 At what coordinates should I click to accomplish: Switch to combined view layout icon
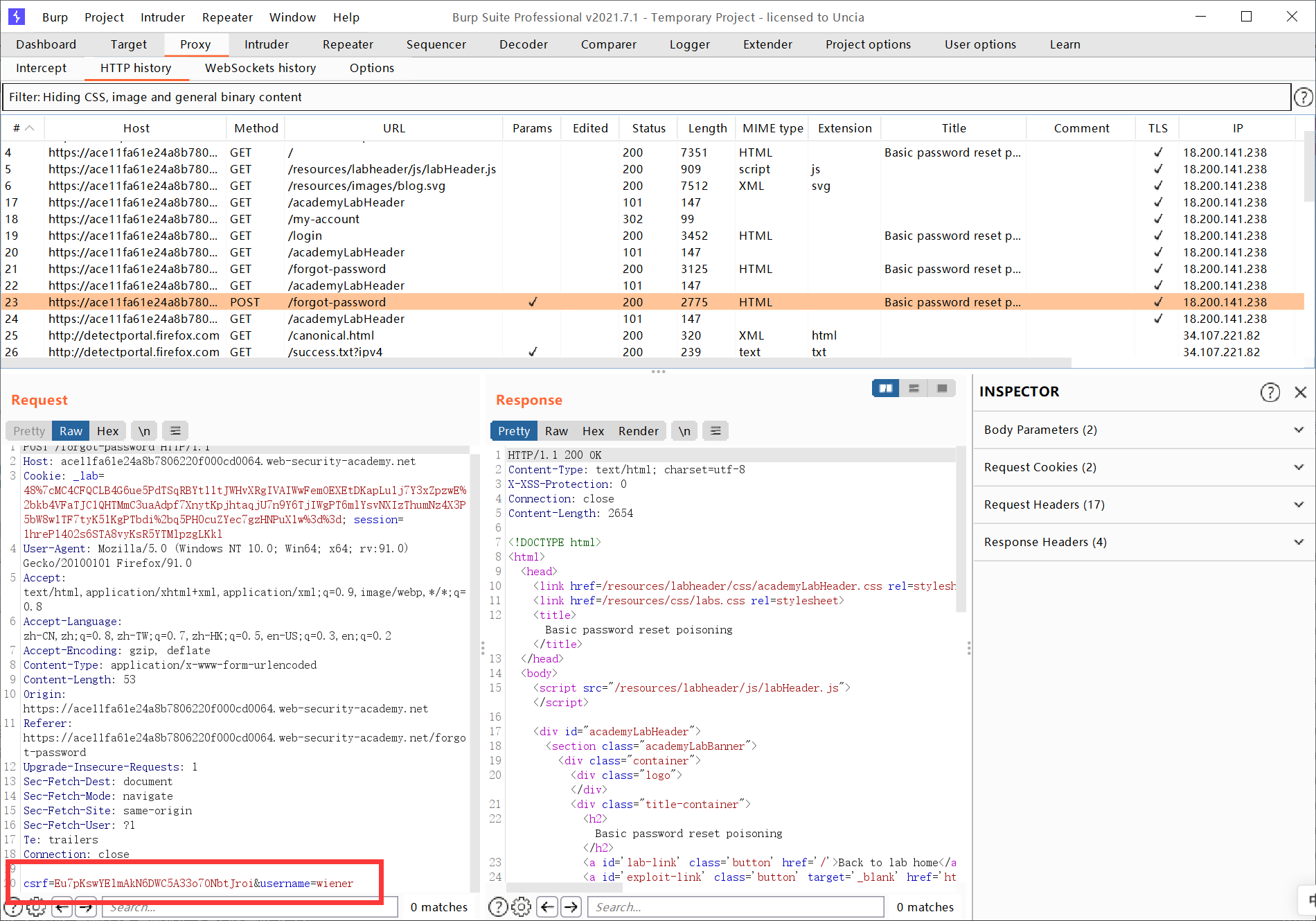(942, 388)
